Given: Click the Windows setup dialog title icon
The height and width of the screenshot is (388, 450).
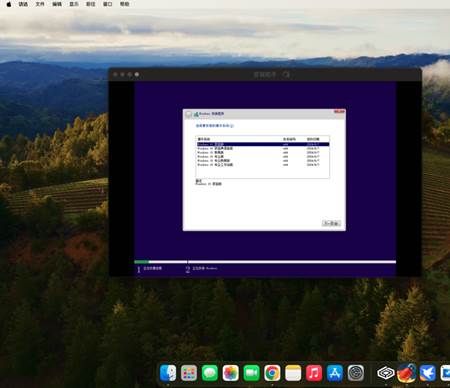Looking at the screenshot, I should point(196,114).
